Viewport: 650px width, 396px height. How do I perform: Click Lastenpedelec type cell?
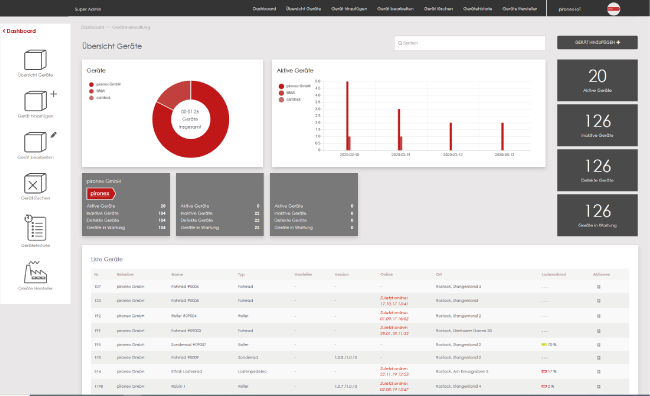(x=252, y=372)
